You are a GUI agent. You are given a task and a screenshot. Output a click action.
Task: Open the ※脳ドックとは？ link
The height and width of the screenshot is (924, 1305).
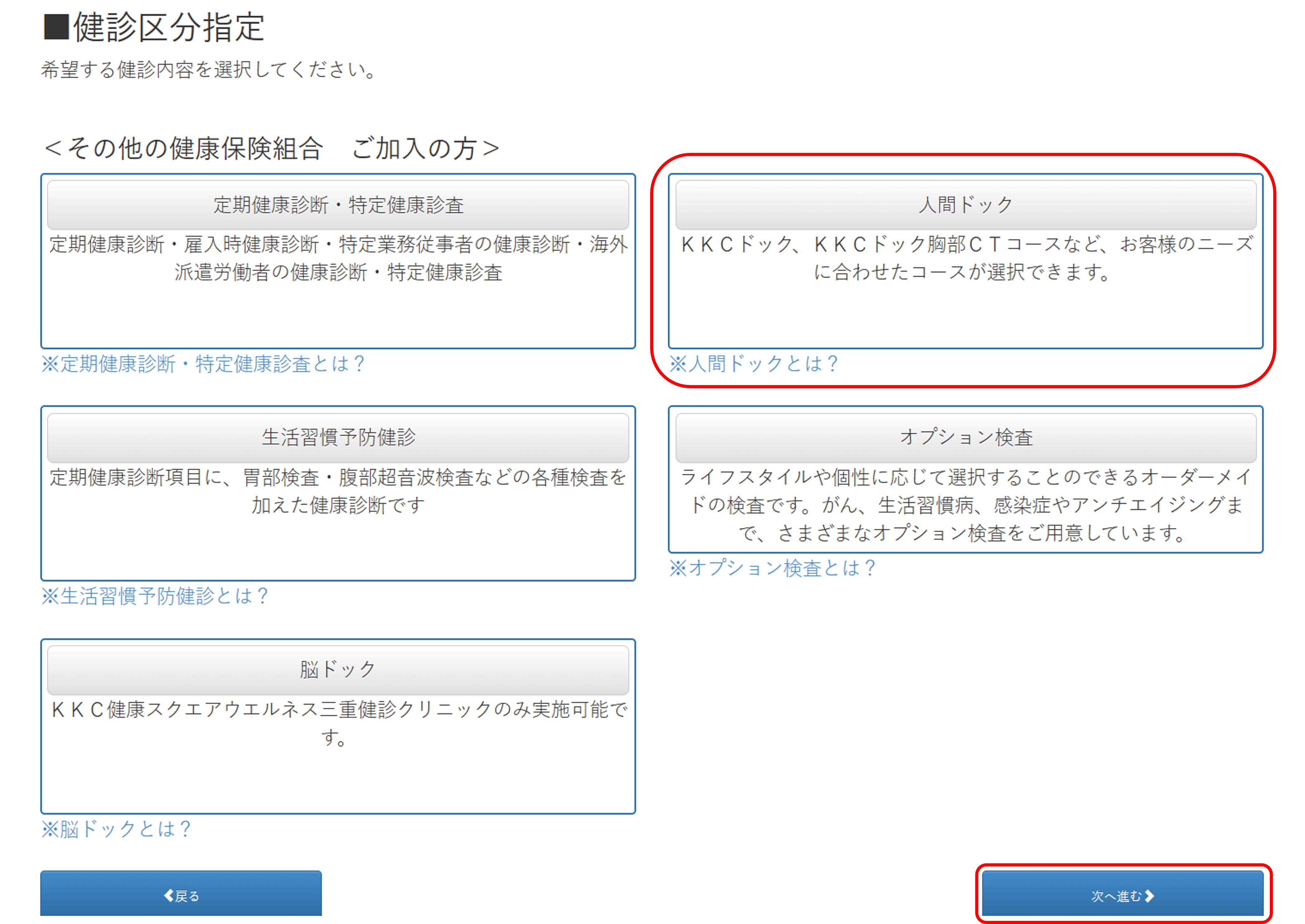pos(116,829)
